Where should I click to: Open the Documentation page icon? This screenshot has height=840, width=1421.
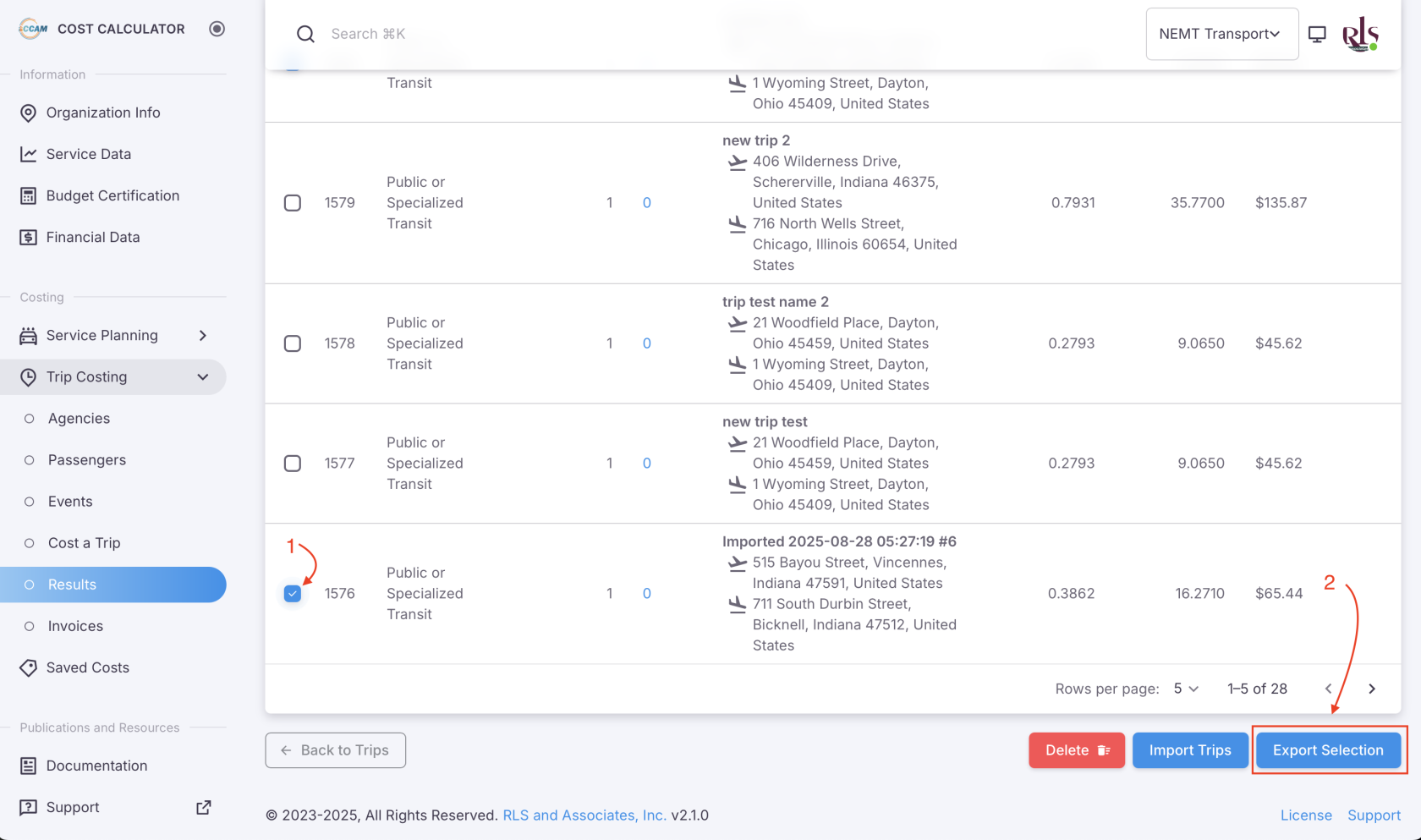28,766
